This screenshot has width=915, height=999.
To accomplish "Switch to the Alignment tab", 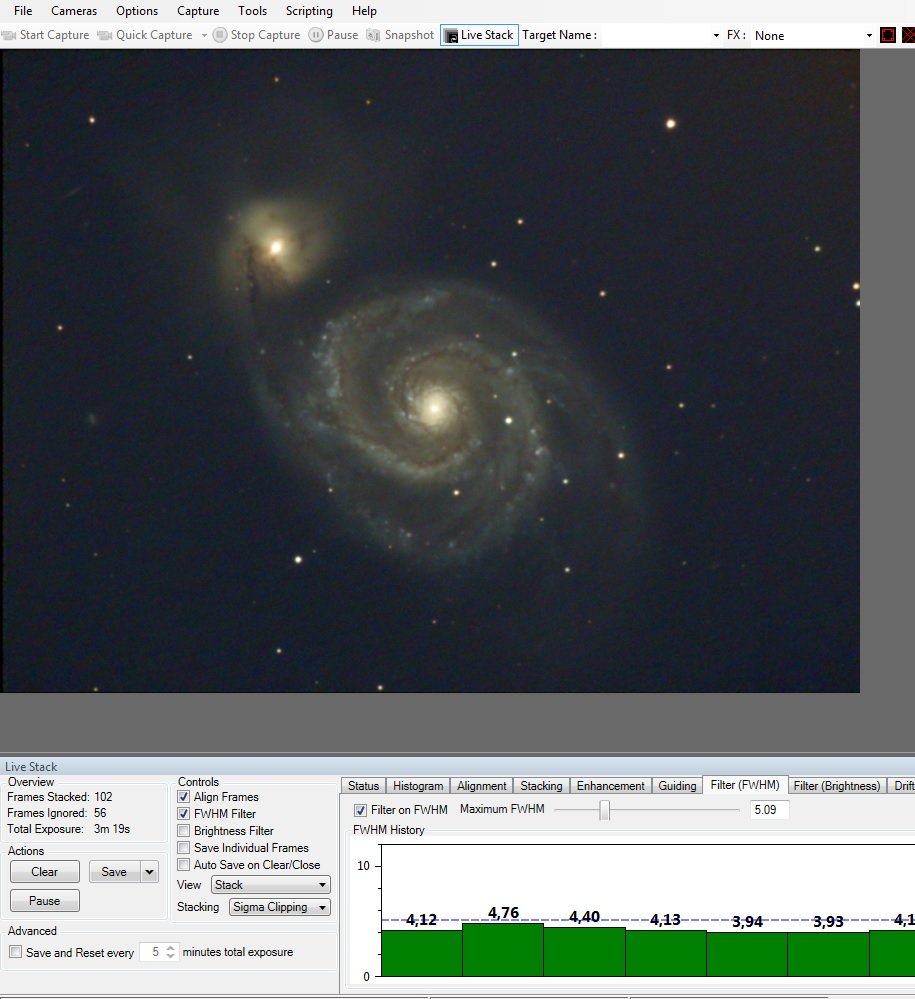I will [482, 786].
